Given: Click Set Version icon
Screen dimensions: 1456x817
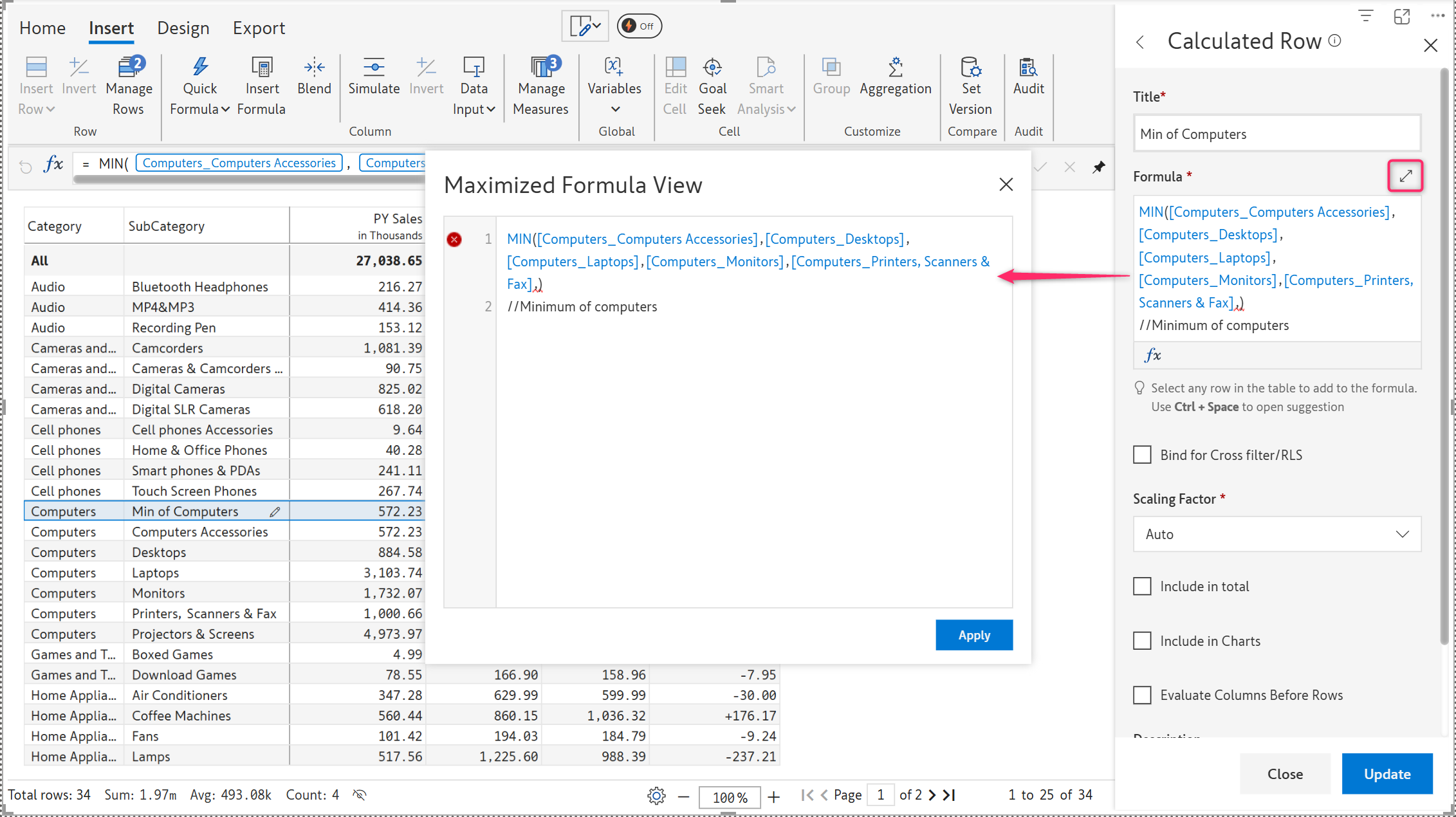Looking at the screenshot, I should pyautogui.click(x=970, y=68).
